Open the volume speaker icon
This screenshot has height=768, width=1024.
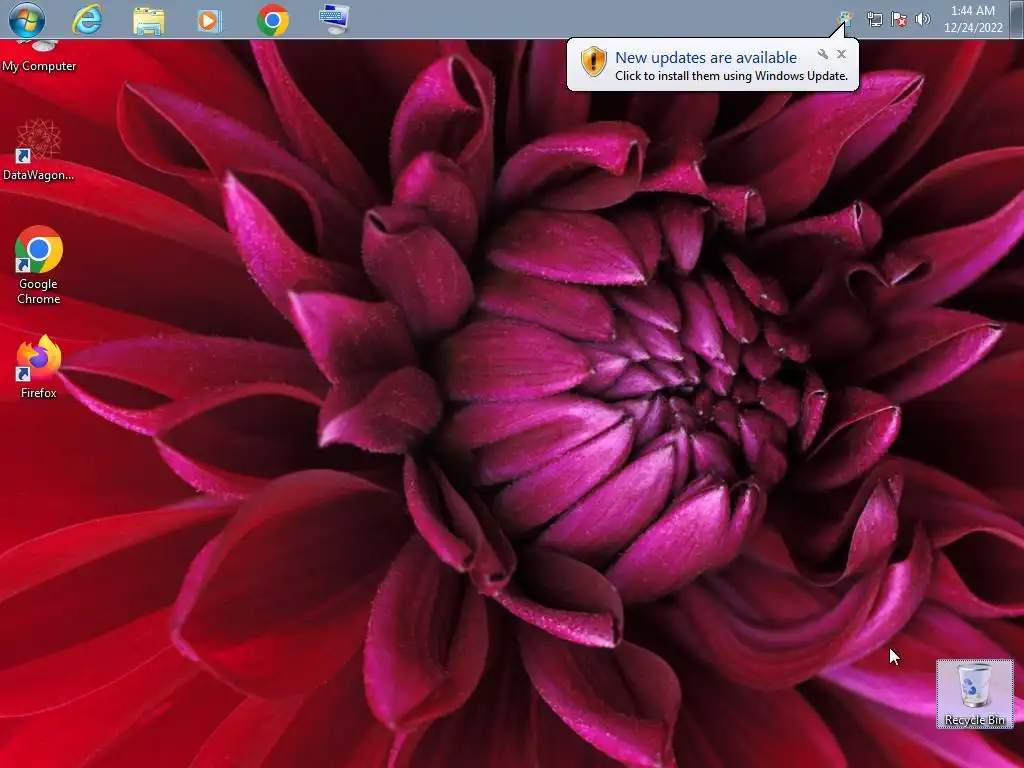[x=923, y=20]
